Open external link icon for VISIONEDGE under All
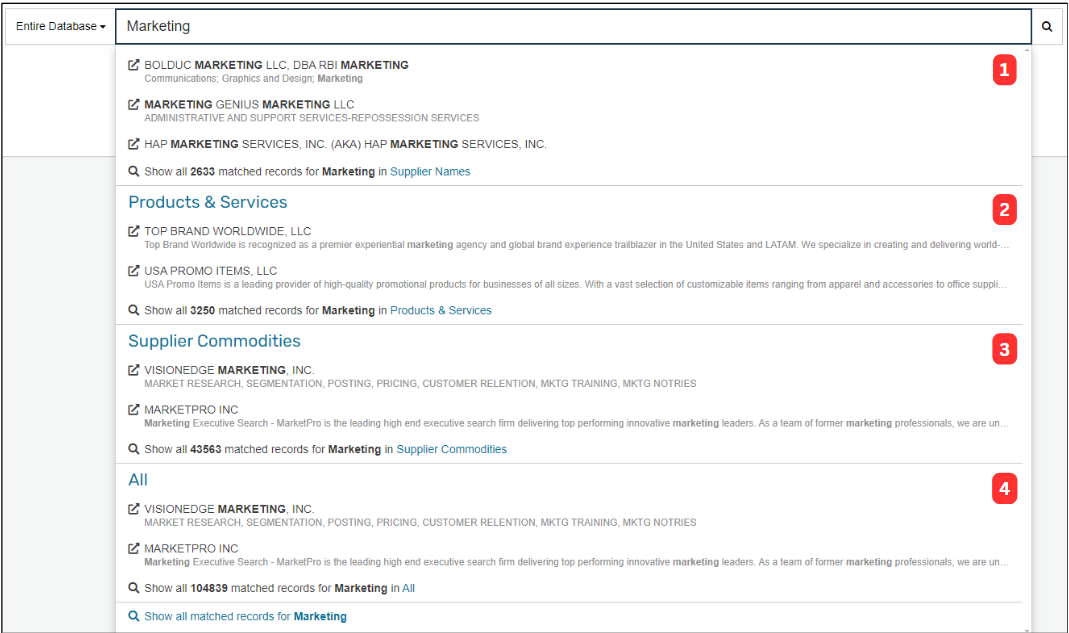The image size is (1069, 633). tap(134, 509)
